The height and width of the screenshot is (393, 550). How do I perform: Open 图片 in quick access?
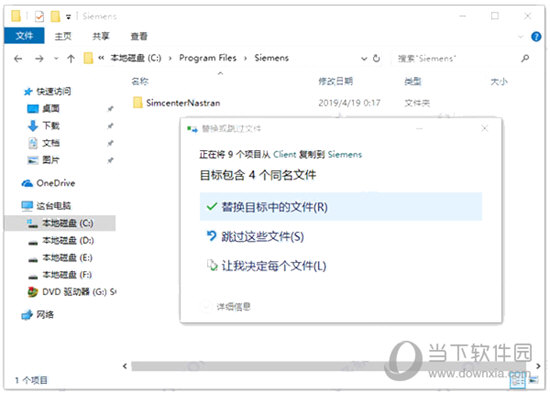(x=51, y=160)
